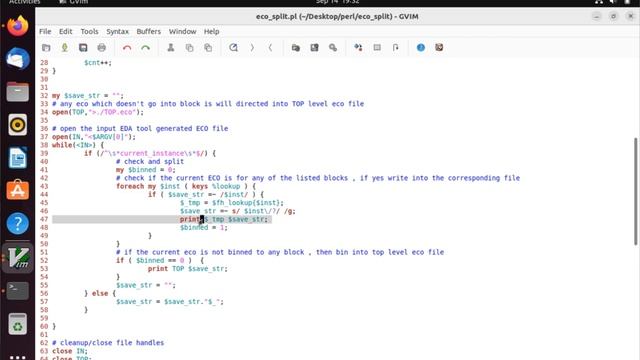The height and width of the screenshot is (360, 640).
Task: Open the Buffers menu
Action: coord(149,31)
